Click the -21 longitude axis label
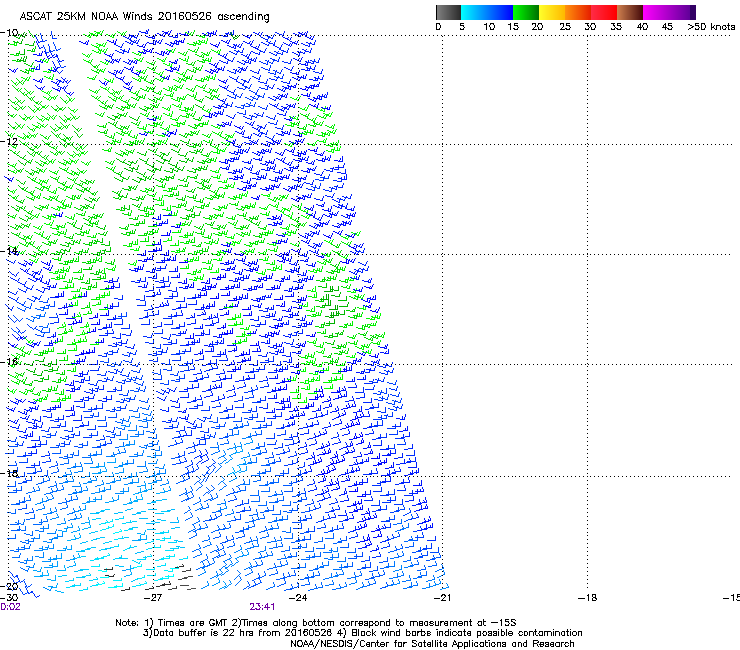This screenshot has height=650, width=740. point(442,598)
